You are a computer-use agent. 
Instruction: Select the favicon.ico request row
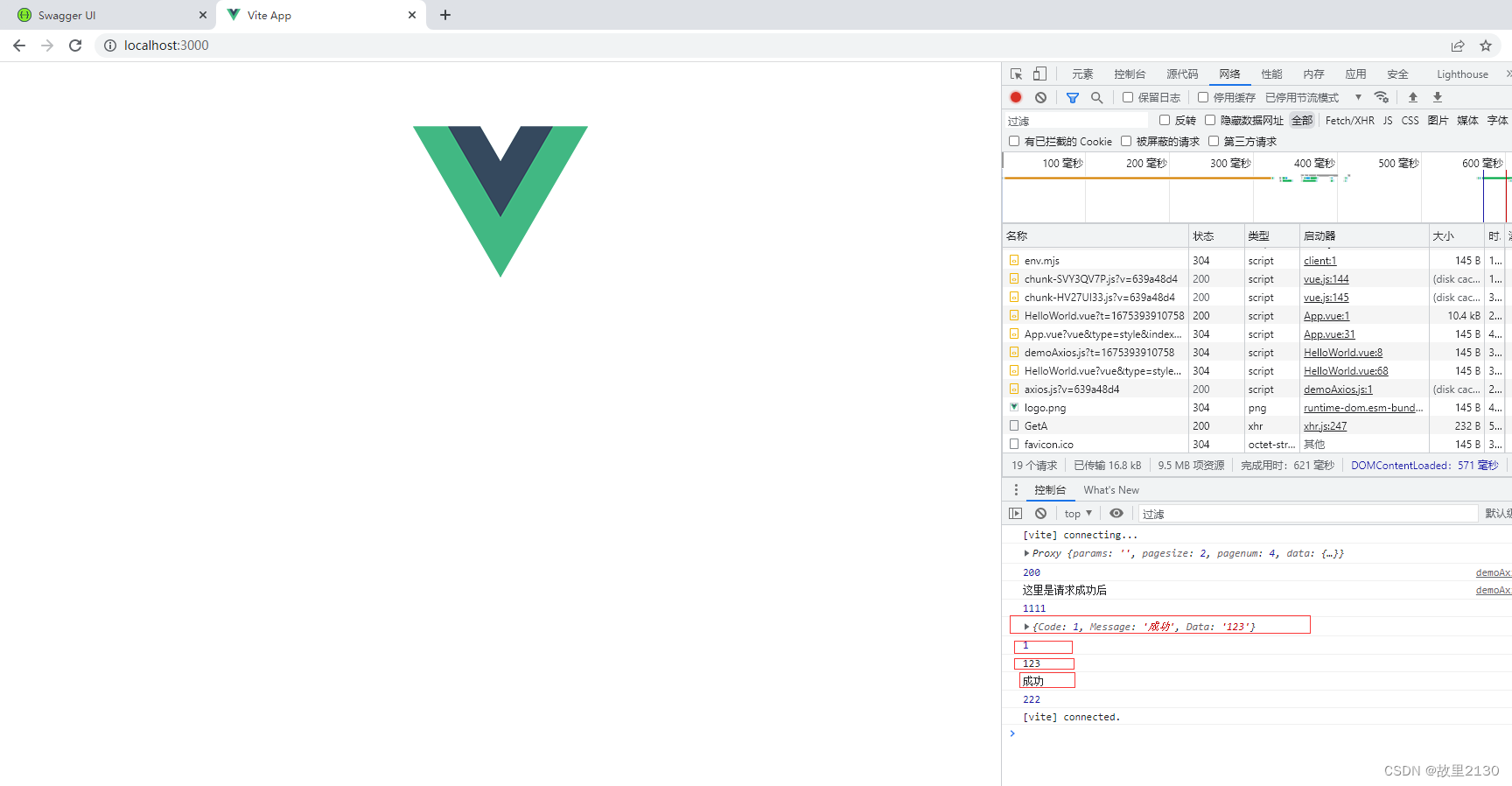1256,445
